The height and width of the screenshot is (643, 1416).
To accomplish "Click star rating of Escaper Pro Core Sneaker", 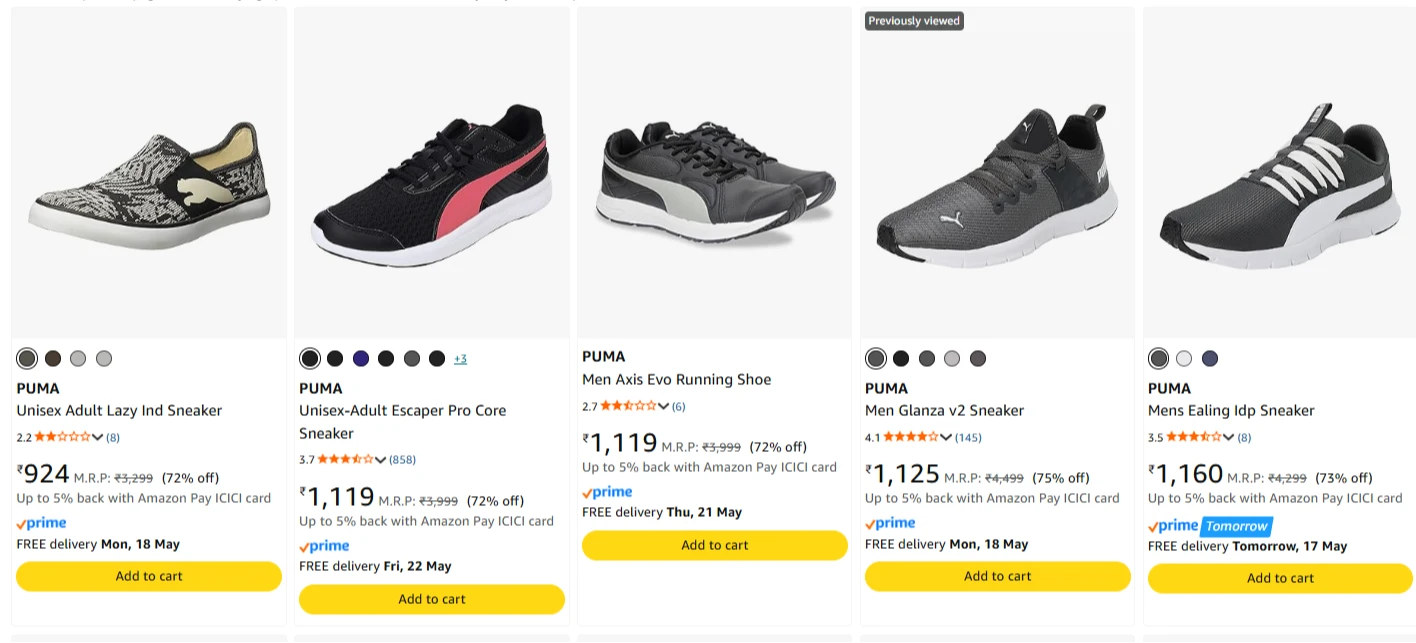I will [x=344, y=460].
